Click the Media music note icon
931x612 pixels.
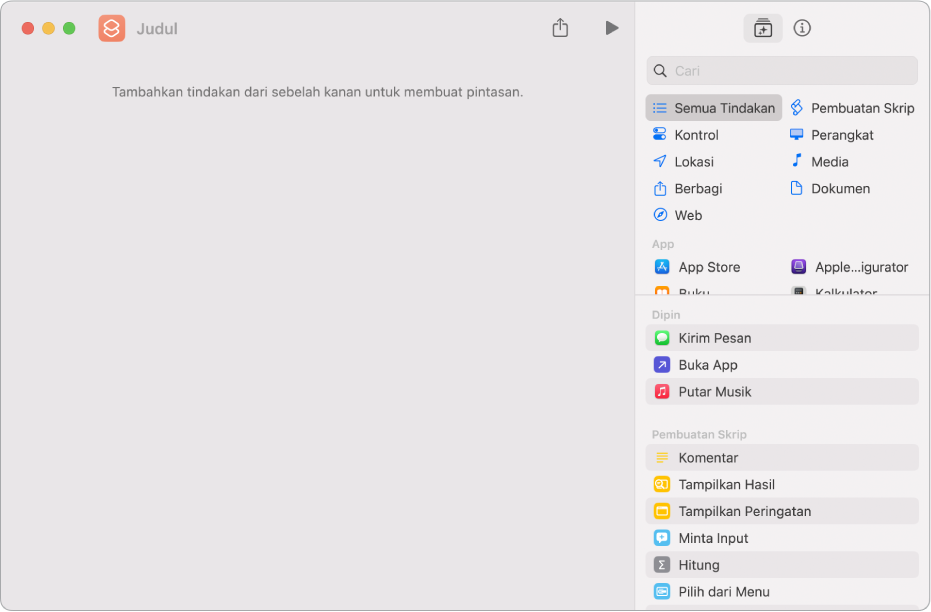click(x=797, y=160)
